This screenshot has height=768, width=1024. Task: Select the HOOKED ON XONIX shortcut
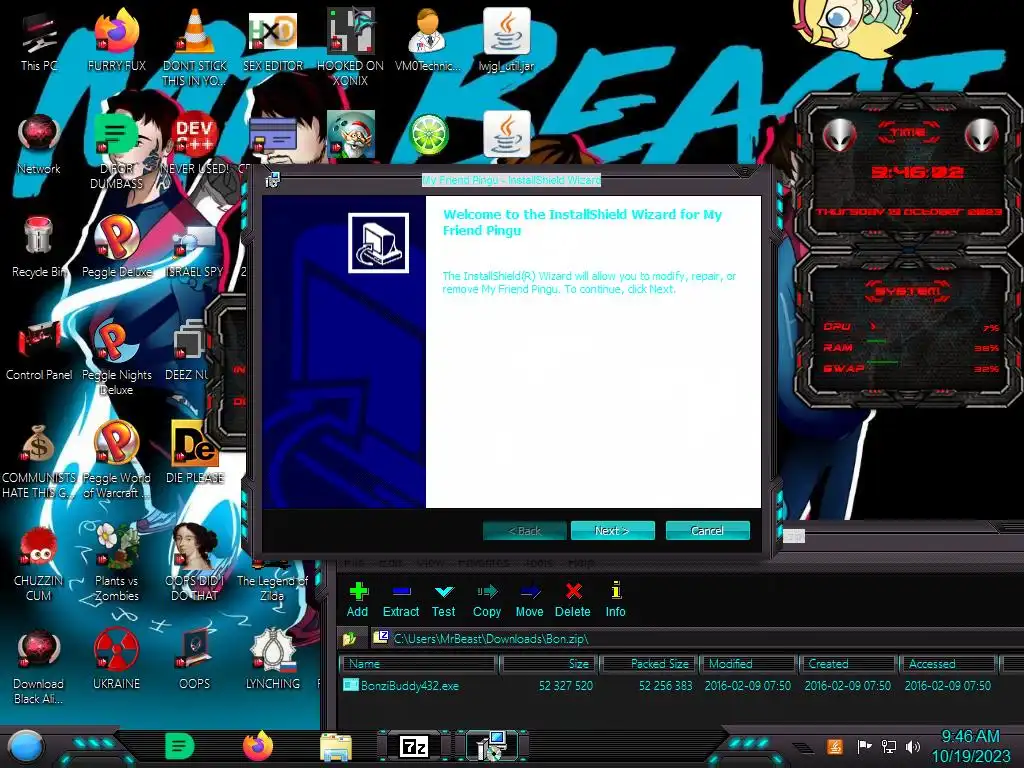click(x=350, y=47)
